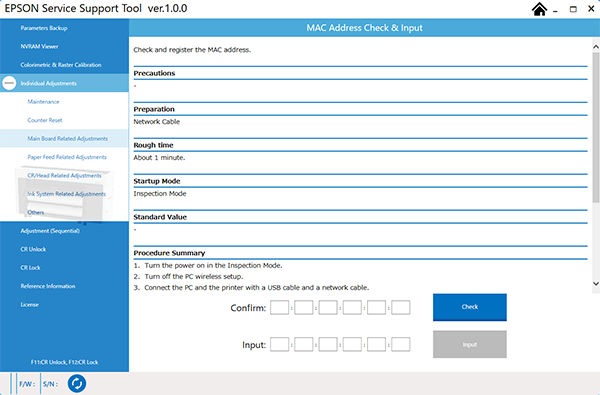Click CR Unlock in sidebar
The image size is (600, 395).
tap(33, 249)
